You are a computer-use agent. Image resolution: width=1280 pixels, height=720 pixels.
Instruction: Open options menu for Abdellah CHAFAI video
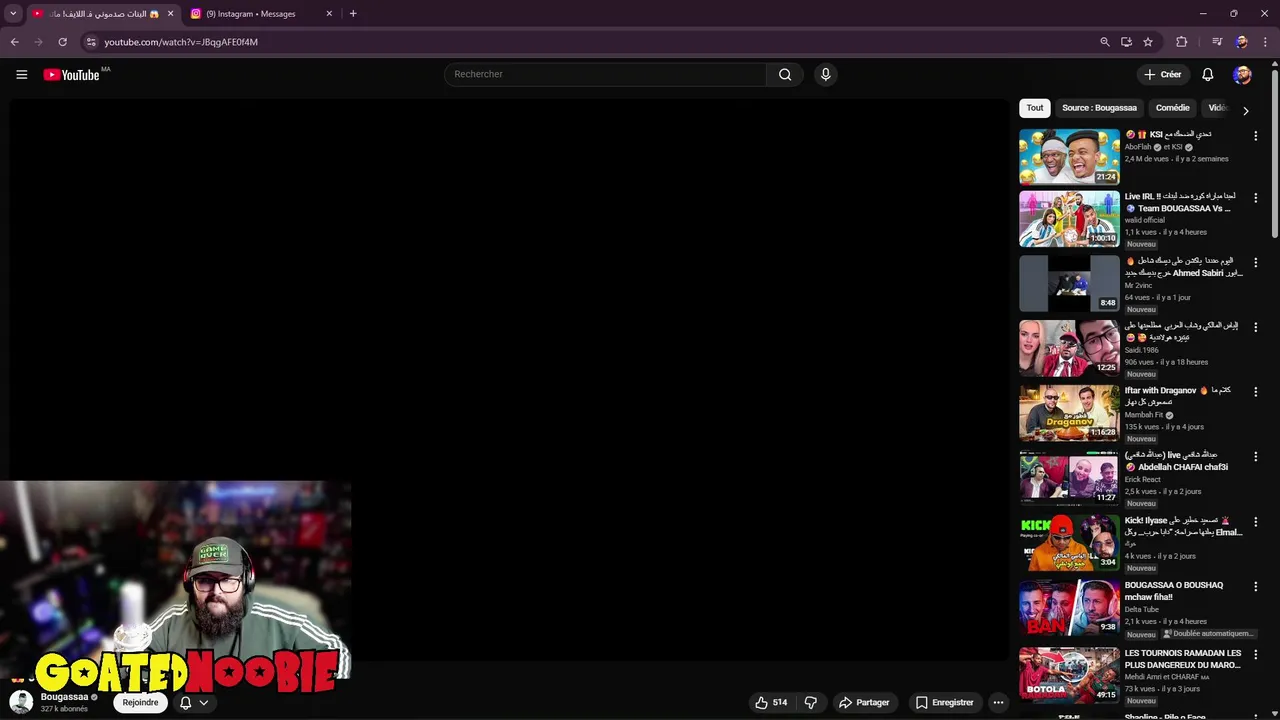click(1255, 456)
